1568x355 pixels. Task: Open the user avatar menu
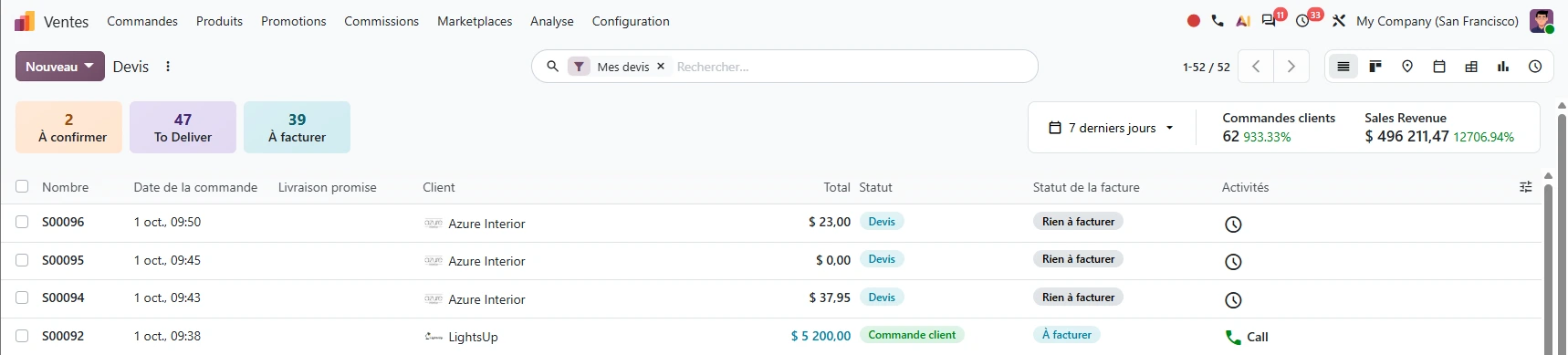tap(1542, 21)
